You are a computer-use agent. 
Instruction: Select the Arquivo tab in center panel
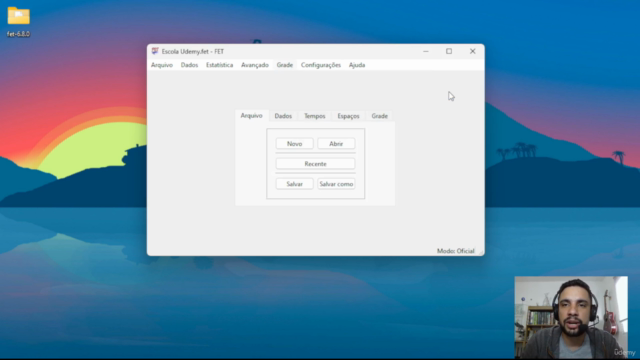(251, 116)
